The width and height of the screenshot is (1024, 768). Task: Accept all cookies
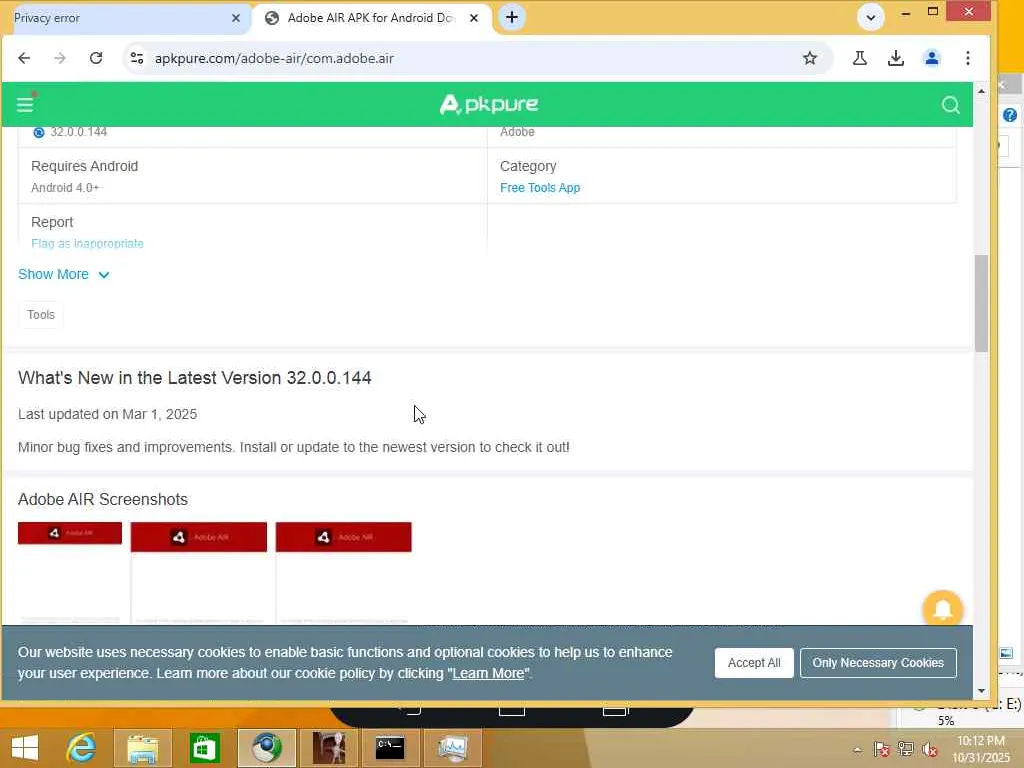click(754, 663)
